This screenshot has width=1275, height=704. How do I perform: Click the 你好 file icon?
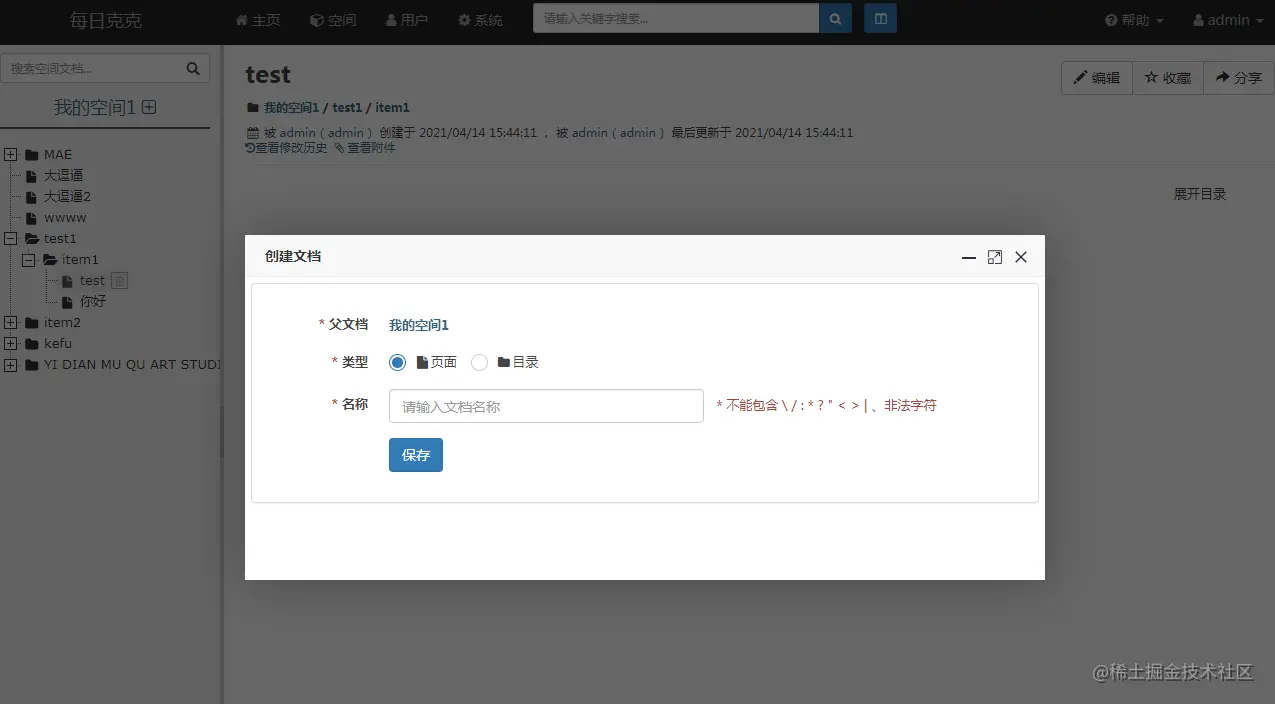click(68, 302)
